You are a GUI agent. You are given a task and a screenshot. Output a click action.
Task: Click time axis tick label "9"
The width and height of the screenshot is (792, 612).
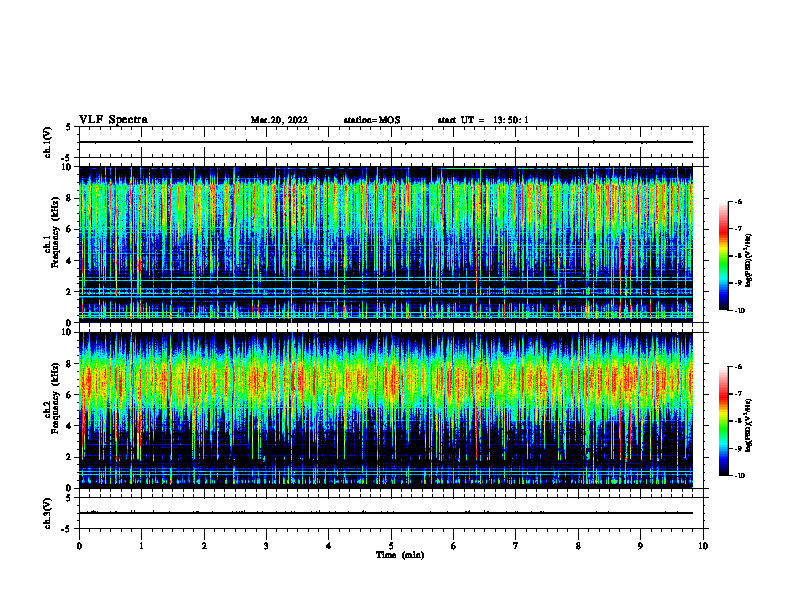pyautogui.click(x=640, y=546)
